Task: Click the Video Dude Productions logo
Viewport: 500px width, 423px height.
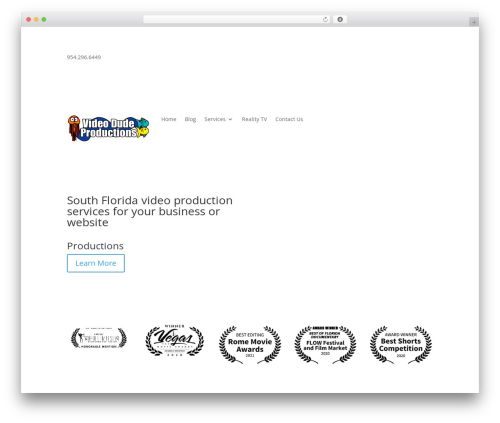Action: coord(108,128)
